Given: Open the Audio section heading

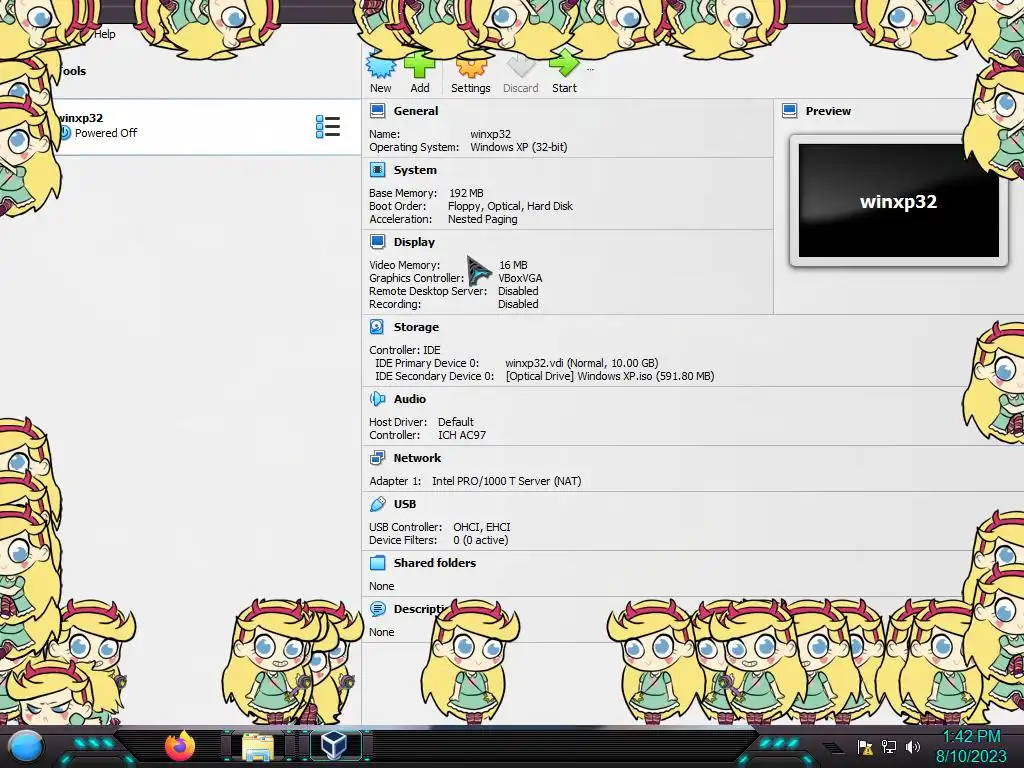Looking at the screenshot, I should (409, 399).
